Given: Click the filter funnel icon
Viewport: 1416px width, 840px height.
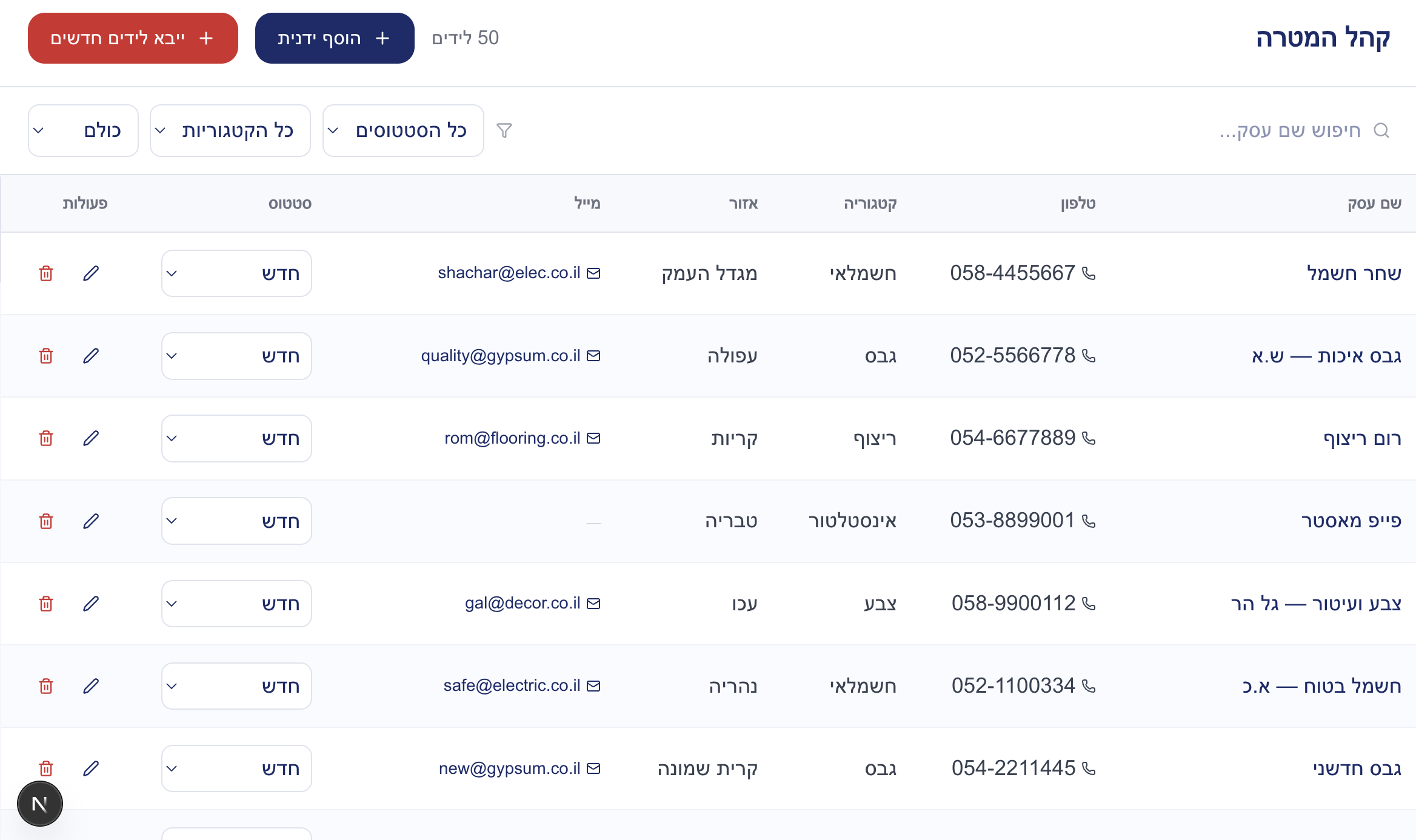Looking at the screenshot, I should pyautogui.click(x=504, y=130).
